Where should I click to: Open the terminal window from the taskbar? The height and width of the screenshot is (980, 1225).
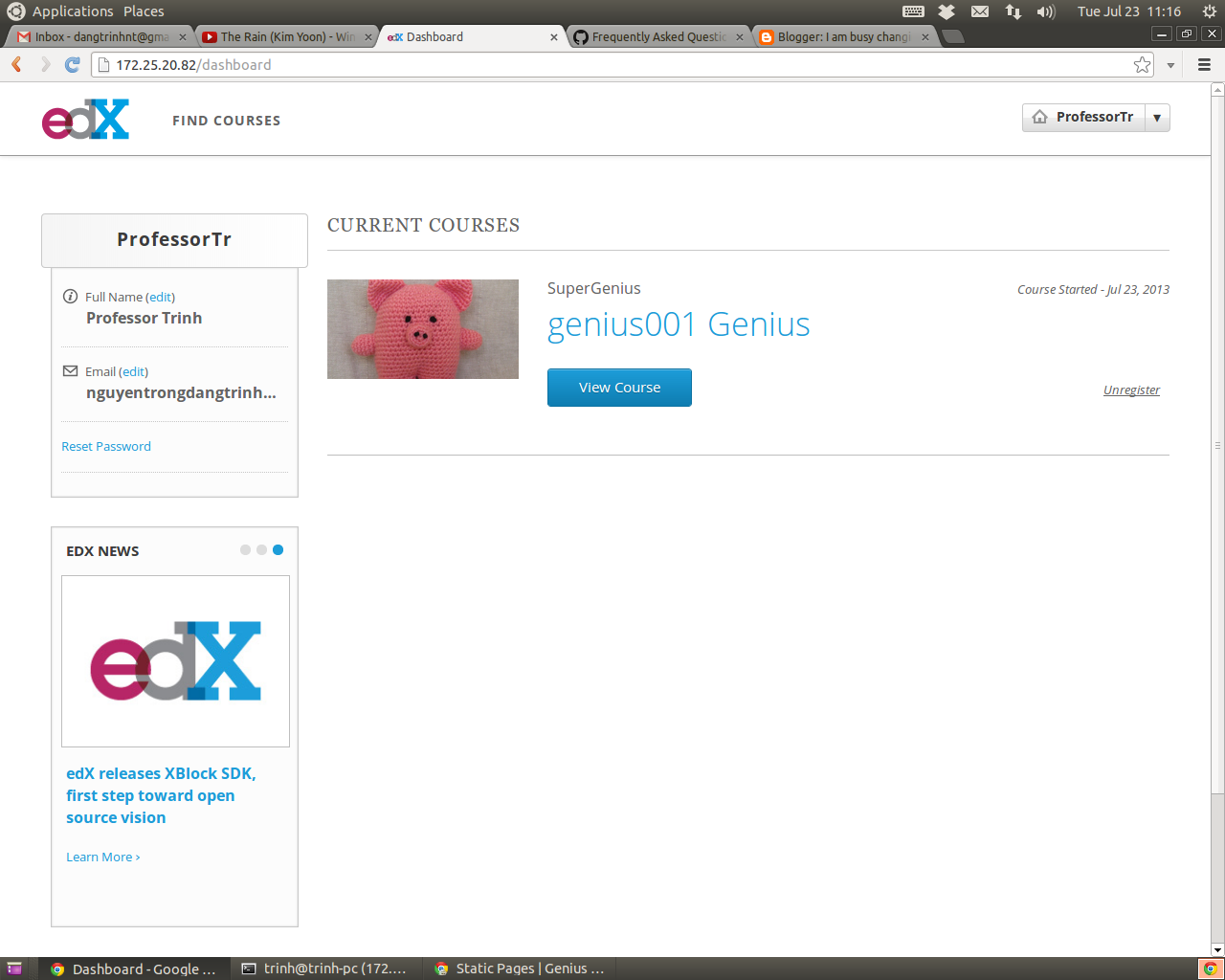pos(326,969)
